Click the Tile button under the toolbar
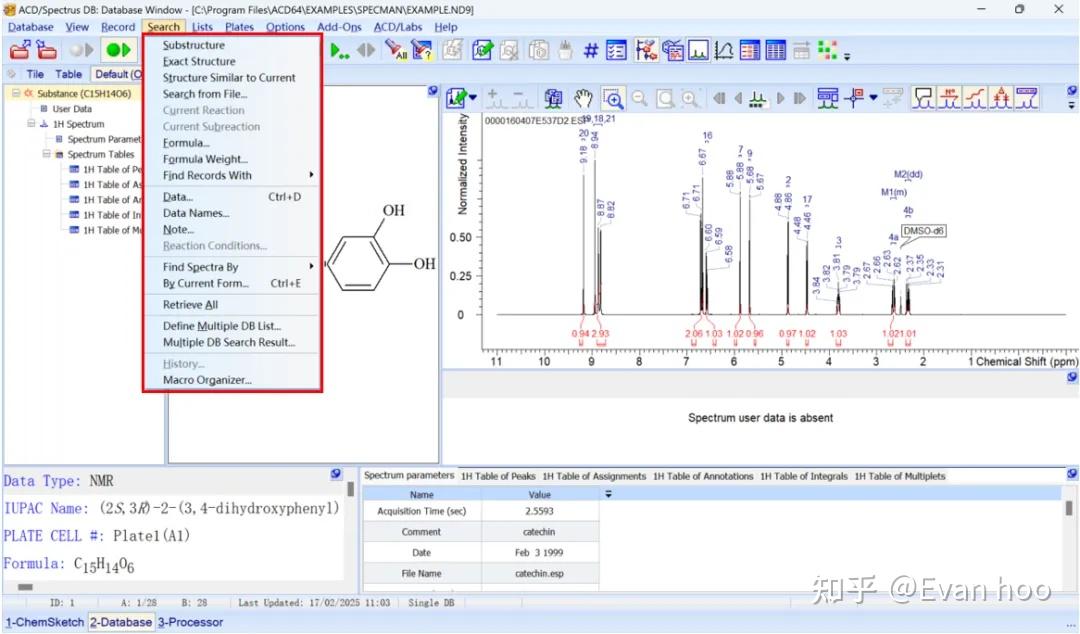The height and width of the screenshot is (634, 1080). tap(35, 73)
